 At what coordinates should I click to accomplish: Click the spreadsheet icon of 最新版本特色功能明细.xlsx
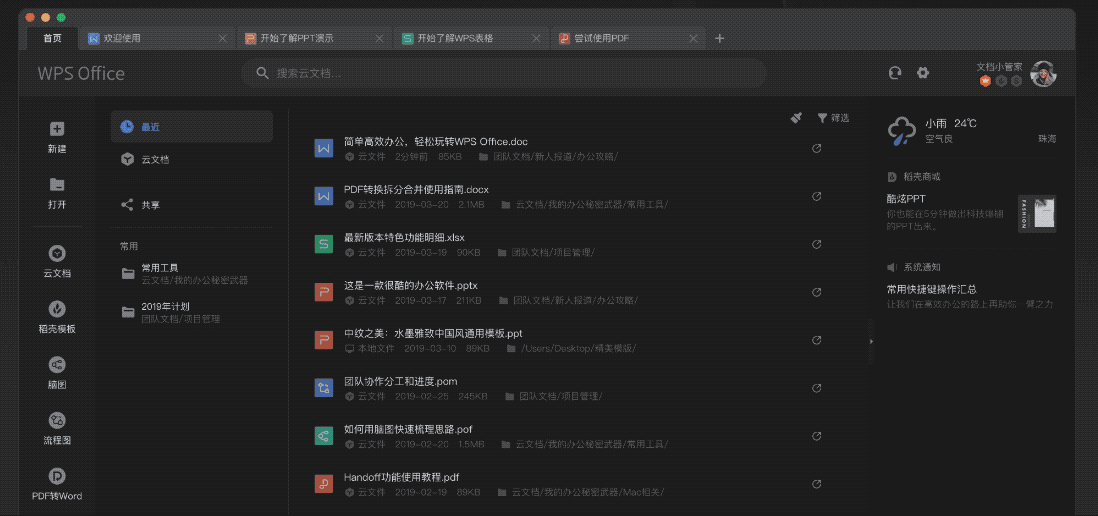(x=324, y=244)
